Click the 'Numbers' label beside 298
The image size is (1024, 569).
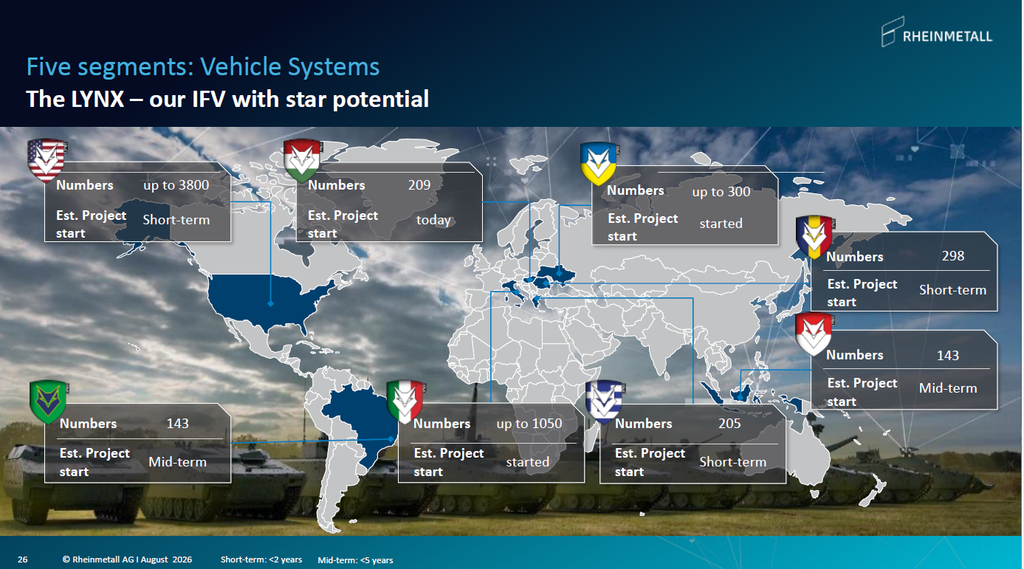pos(855,257)
